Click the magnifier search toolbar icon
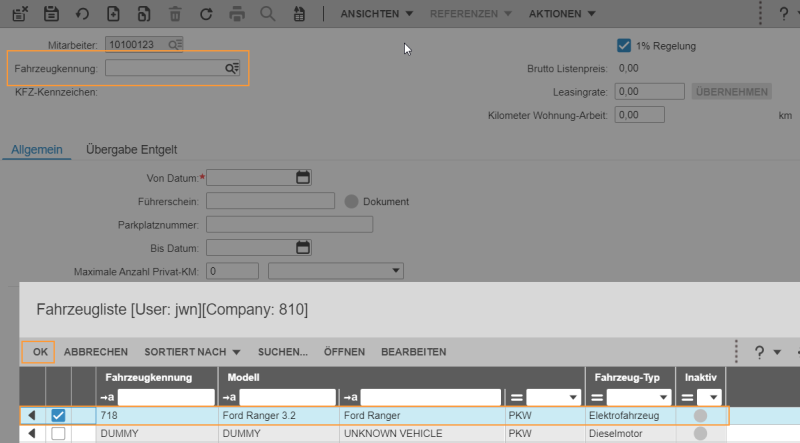Image resolution: width=800 pixels, height=443 pixels. click(267, 14)
